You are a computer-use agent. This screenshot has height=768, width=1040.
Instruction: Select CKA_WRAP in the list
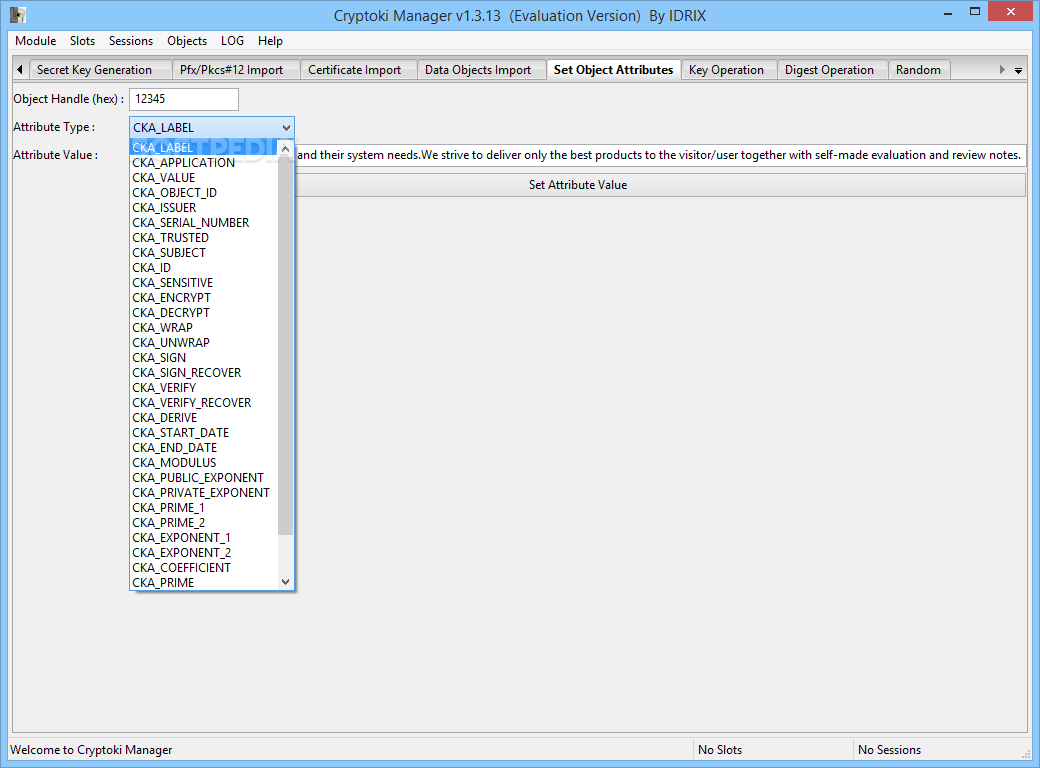click(x=204, y=328)
